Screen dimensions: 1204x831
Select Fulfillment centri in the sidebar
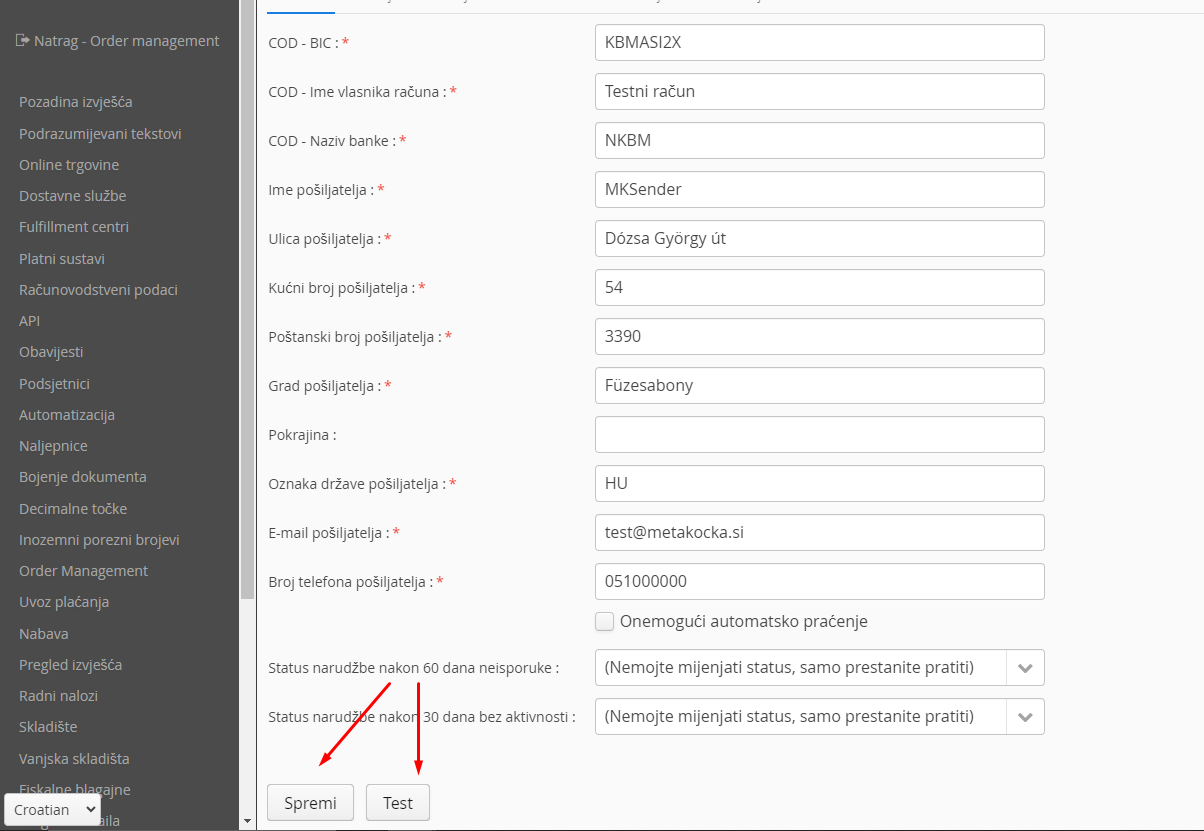point(74,227)
